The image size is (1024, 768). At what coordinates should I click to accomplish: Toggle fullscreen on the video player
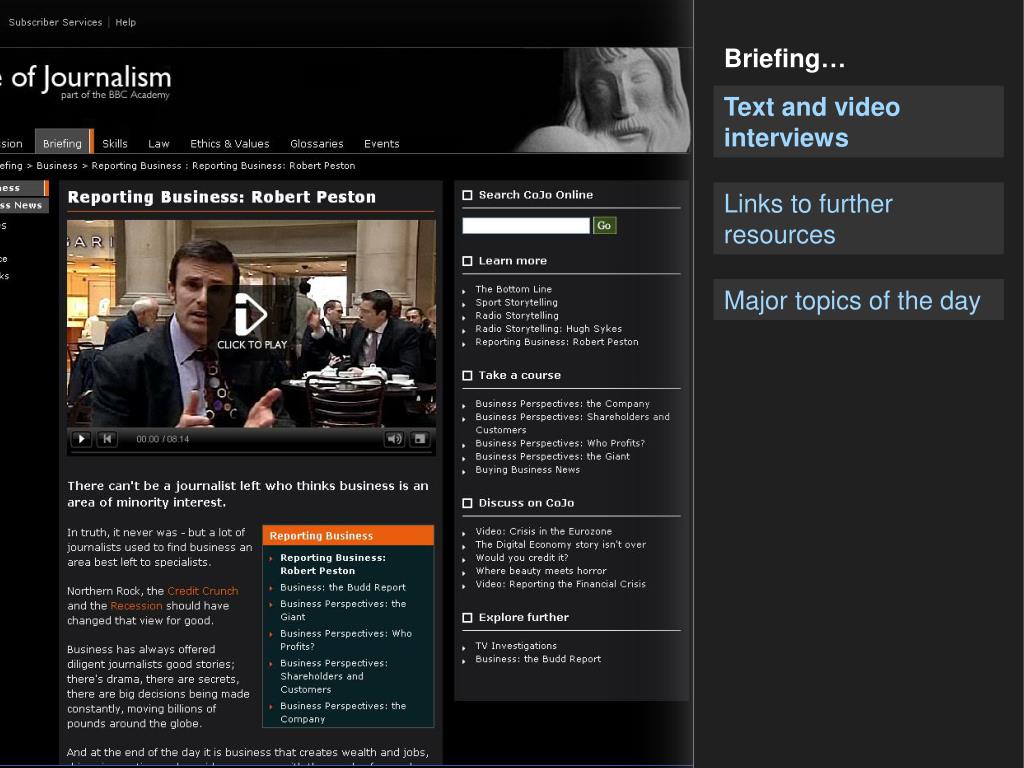point(420,439)
